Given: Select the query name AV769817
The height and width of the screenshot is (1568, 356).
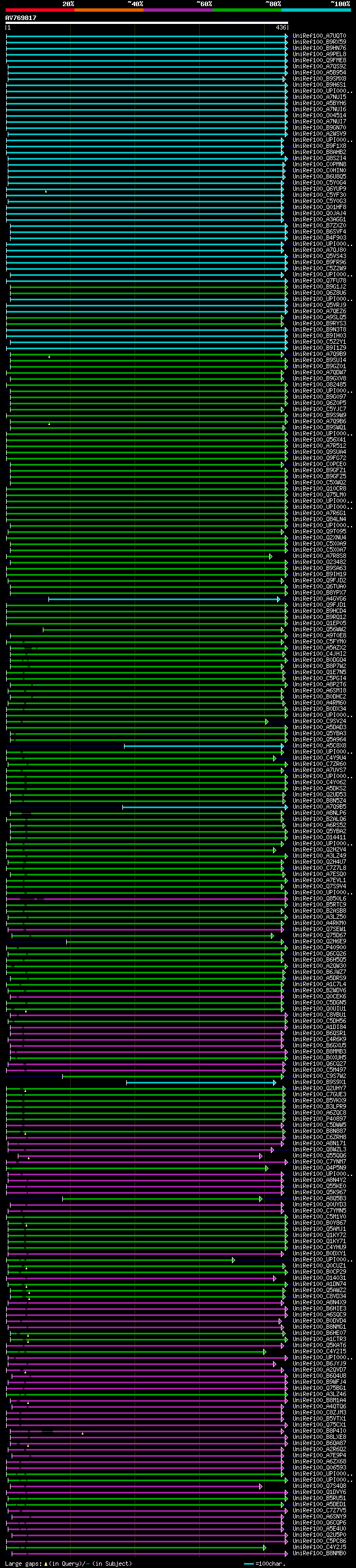Looking at the screenshot, I should (x=21, y=18).
